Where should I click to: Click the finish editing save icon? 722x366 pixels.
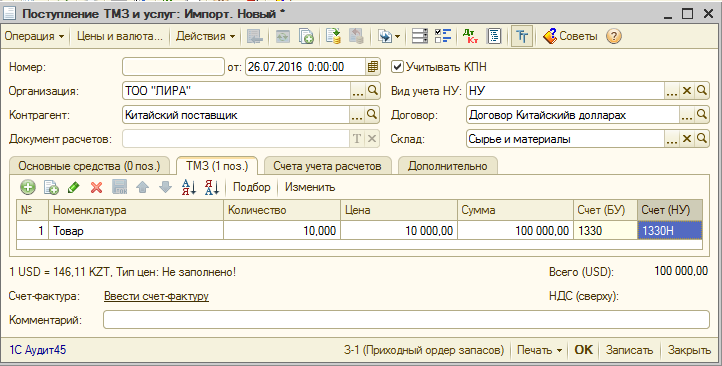coord(120,187)
